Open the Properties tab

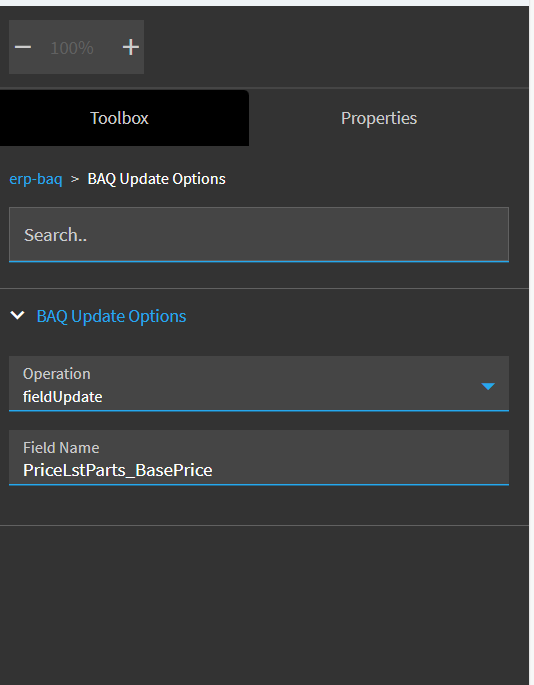point(379,118)
